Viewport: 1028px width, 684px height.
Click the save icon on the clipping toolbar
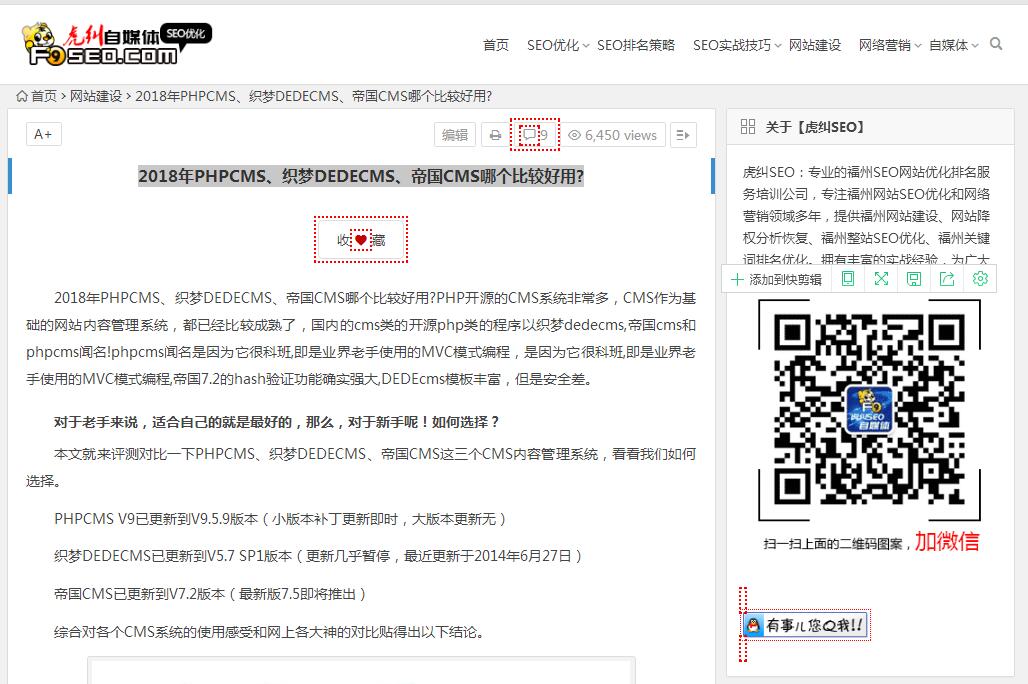913,279
